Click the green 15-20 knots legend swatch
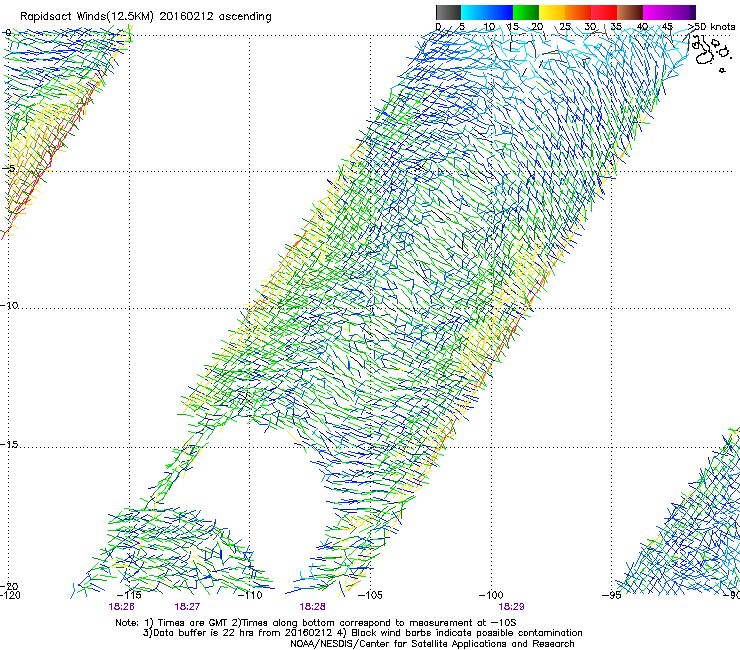The height and width of the screenshot is (650, 740). point(526,12)
